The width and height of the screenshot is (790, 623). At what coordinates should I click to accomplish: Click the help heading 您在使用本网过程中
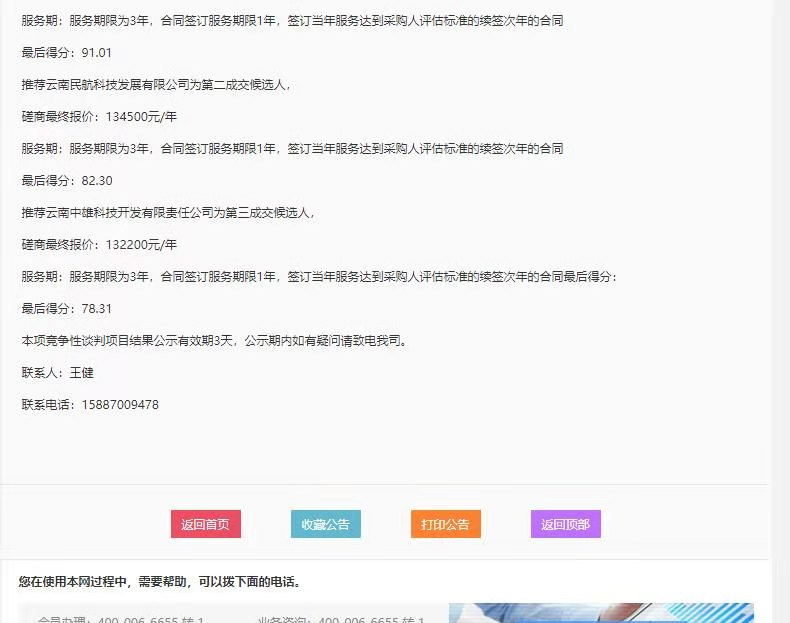(x=159, y=581)
